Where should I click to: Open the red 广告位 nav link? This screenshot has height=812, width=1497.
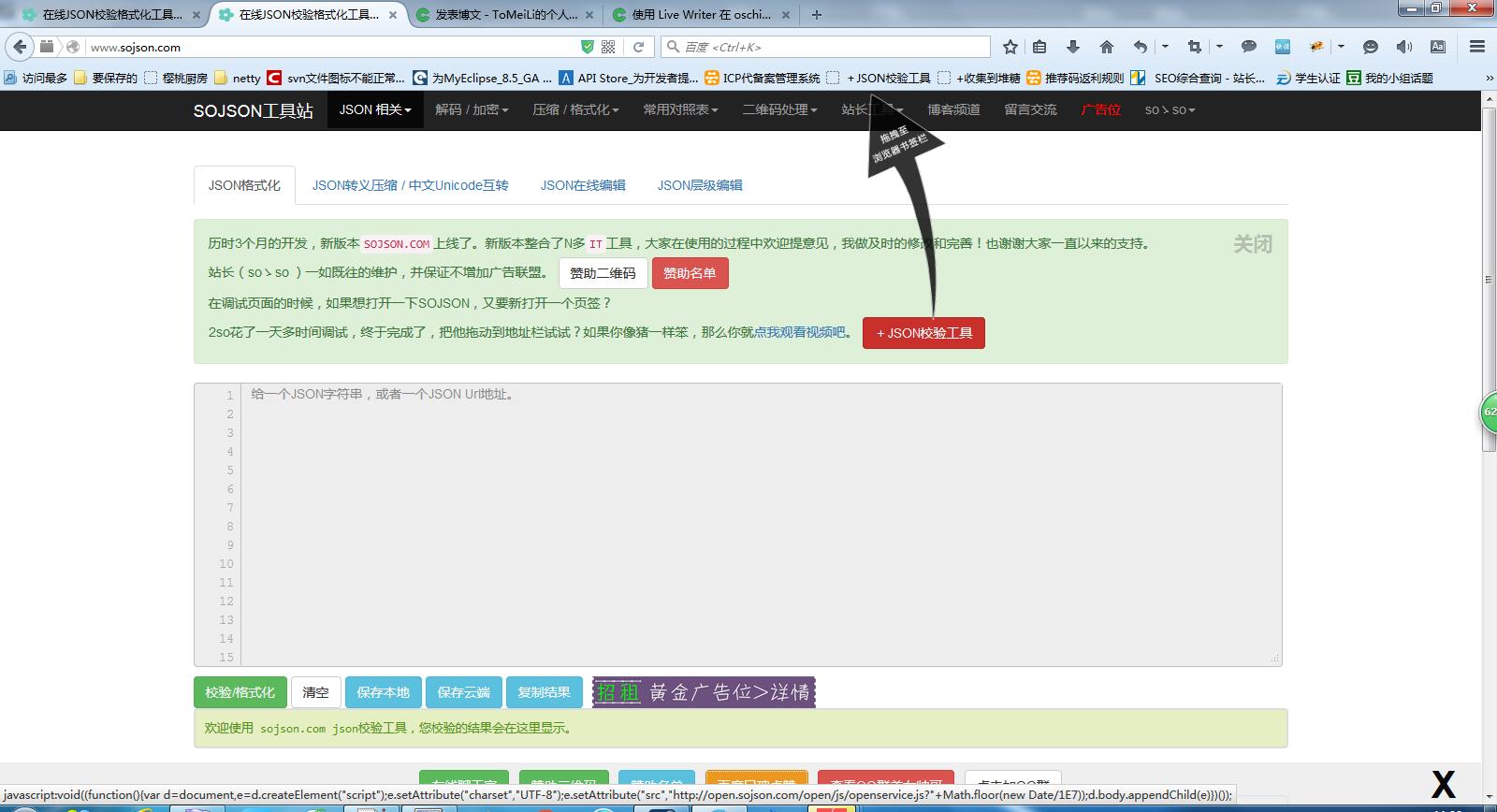pos(1100,109)
